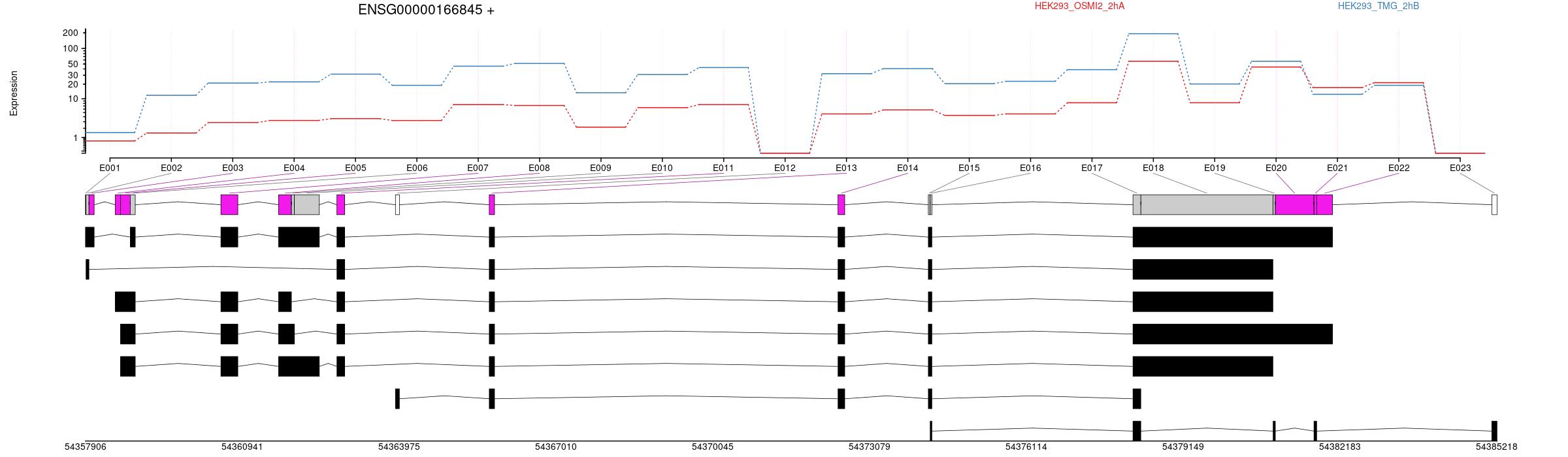Select exon label E014
The height and width of the screenshot is (457, 1568).
pos(907,168)
